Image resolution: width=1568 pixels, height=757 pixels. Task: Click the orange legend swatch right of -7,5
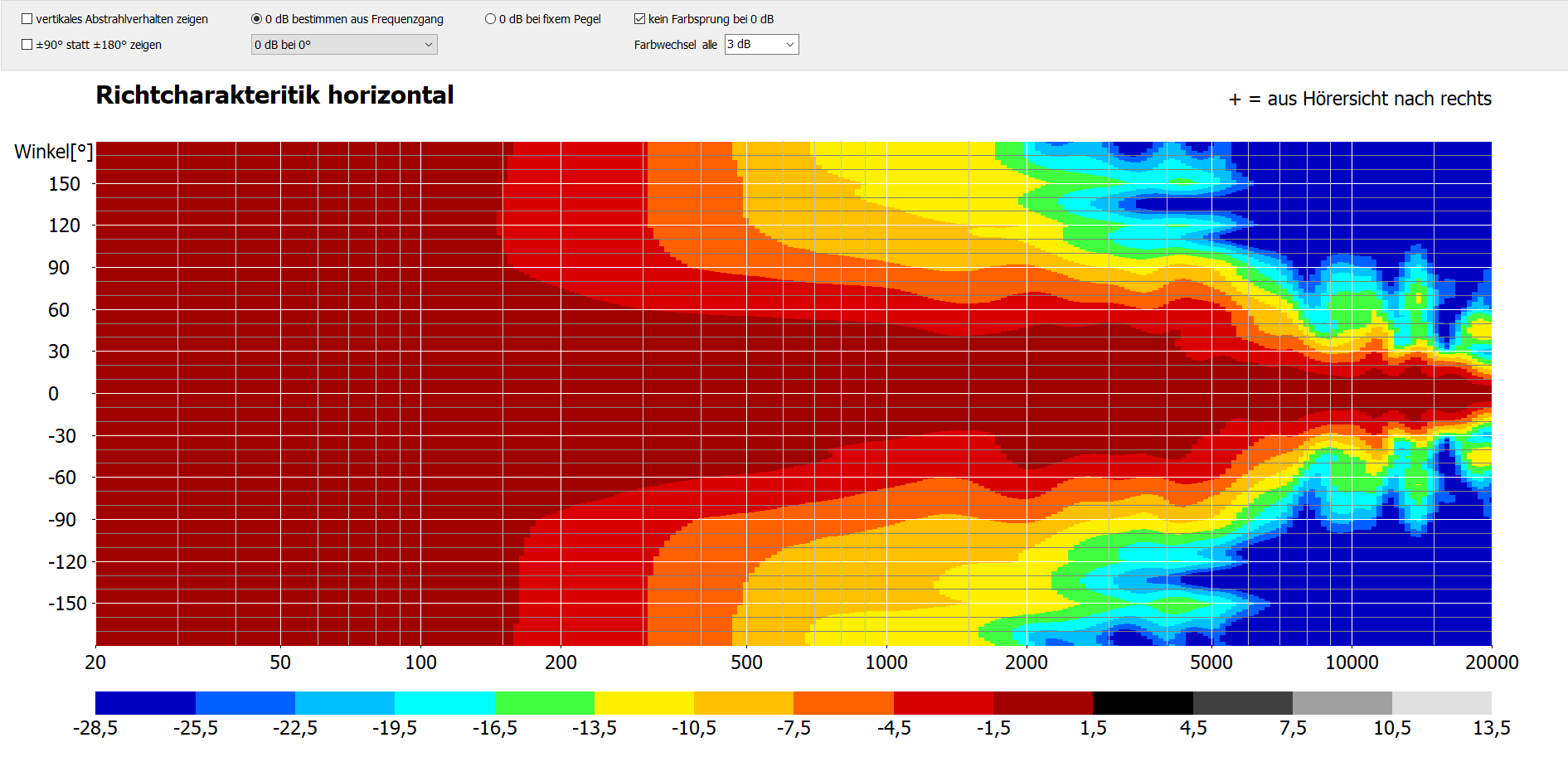click(x=843, y=703)
